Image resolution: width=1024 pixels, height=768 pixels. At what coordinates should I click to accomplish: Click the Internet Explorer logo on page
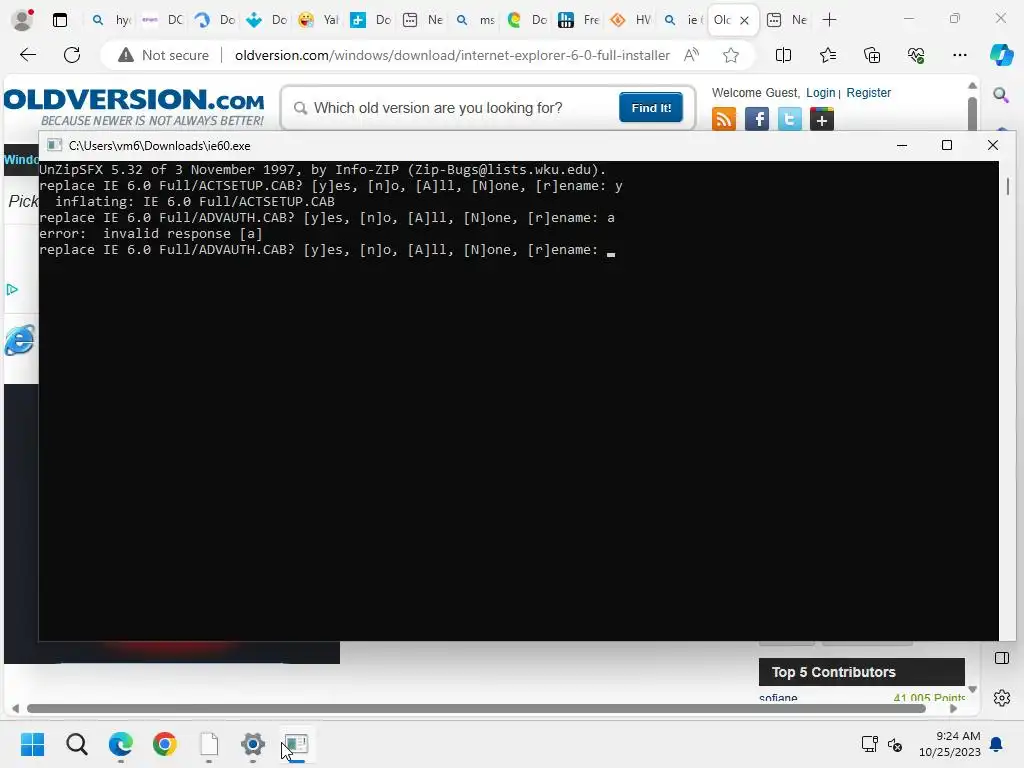(x=20, y=340)
